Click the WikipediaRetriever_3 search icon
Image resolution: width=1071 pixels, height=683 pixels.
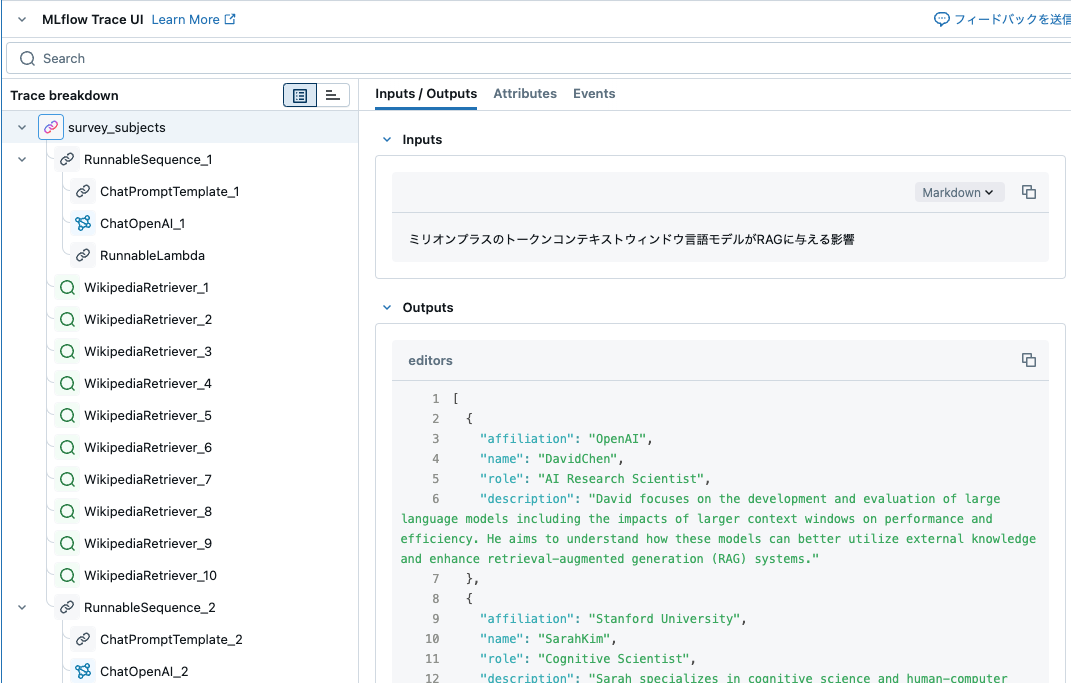click(x=67, y=352)
